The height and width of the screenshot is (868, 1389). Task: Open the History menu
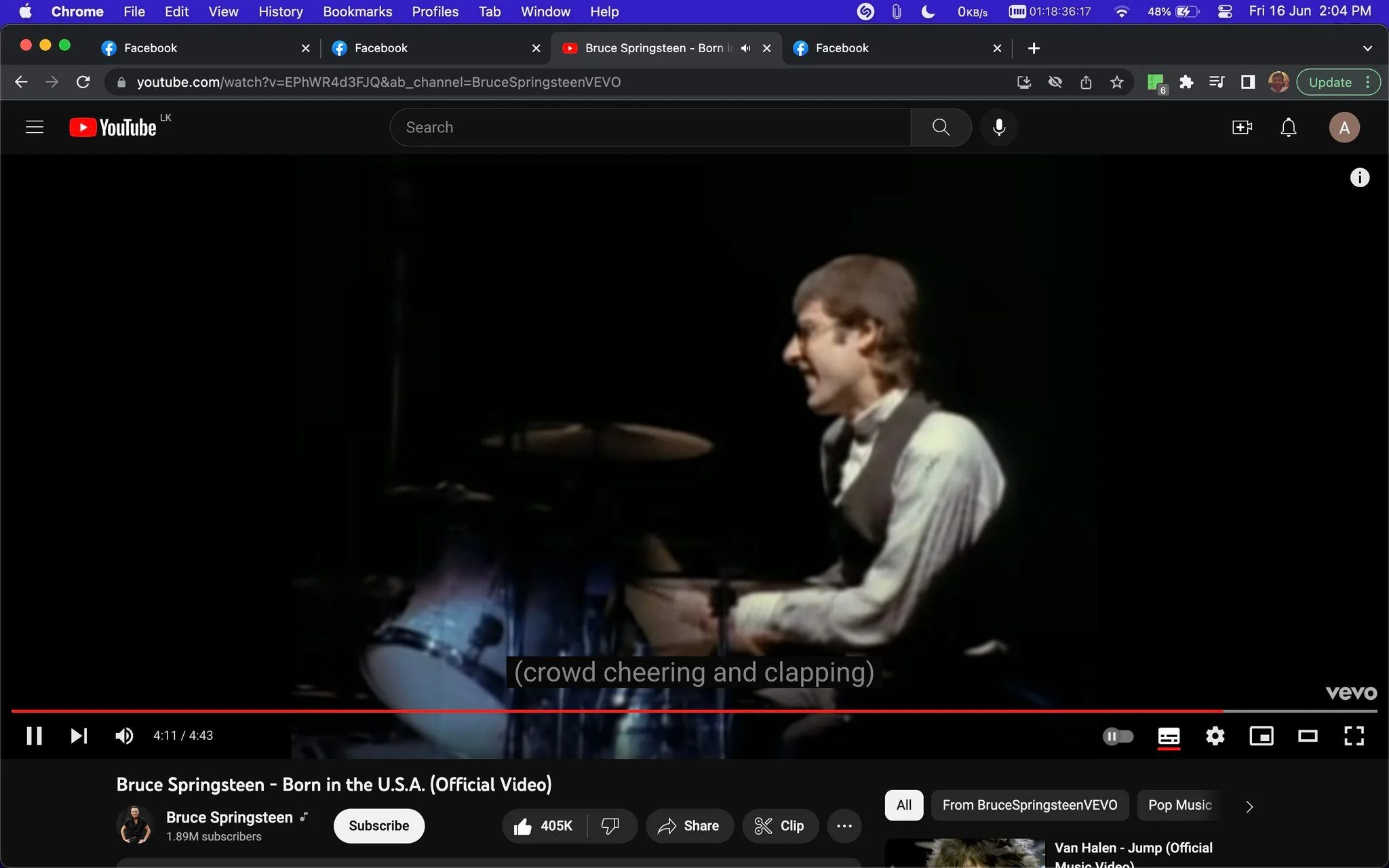click(x=280, y=12)
